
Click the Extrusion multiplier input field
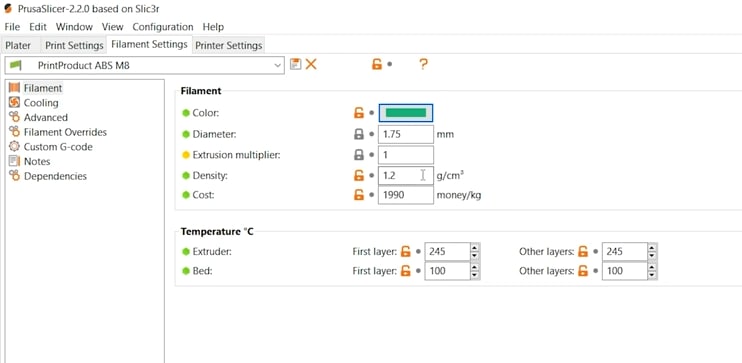(x=406, y=155)
